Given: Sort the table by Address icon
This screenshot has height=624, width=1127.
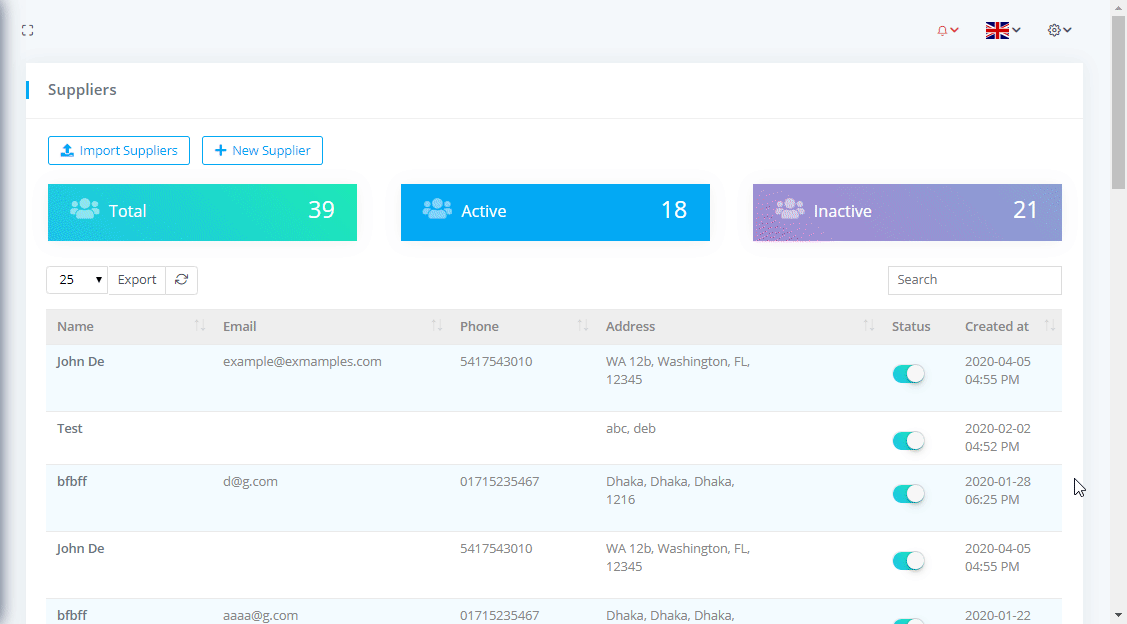Looking at the screenshot, I should [x=868, y=327].
